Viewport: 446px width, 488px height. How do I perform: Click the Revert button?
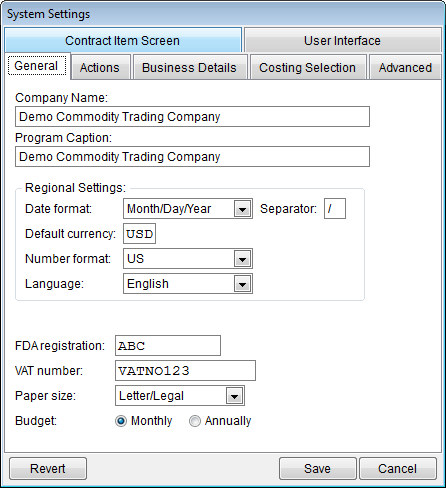click(x=48, y=469)
